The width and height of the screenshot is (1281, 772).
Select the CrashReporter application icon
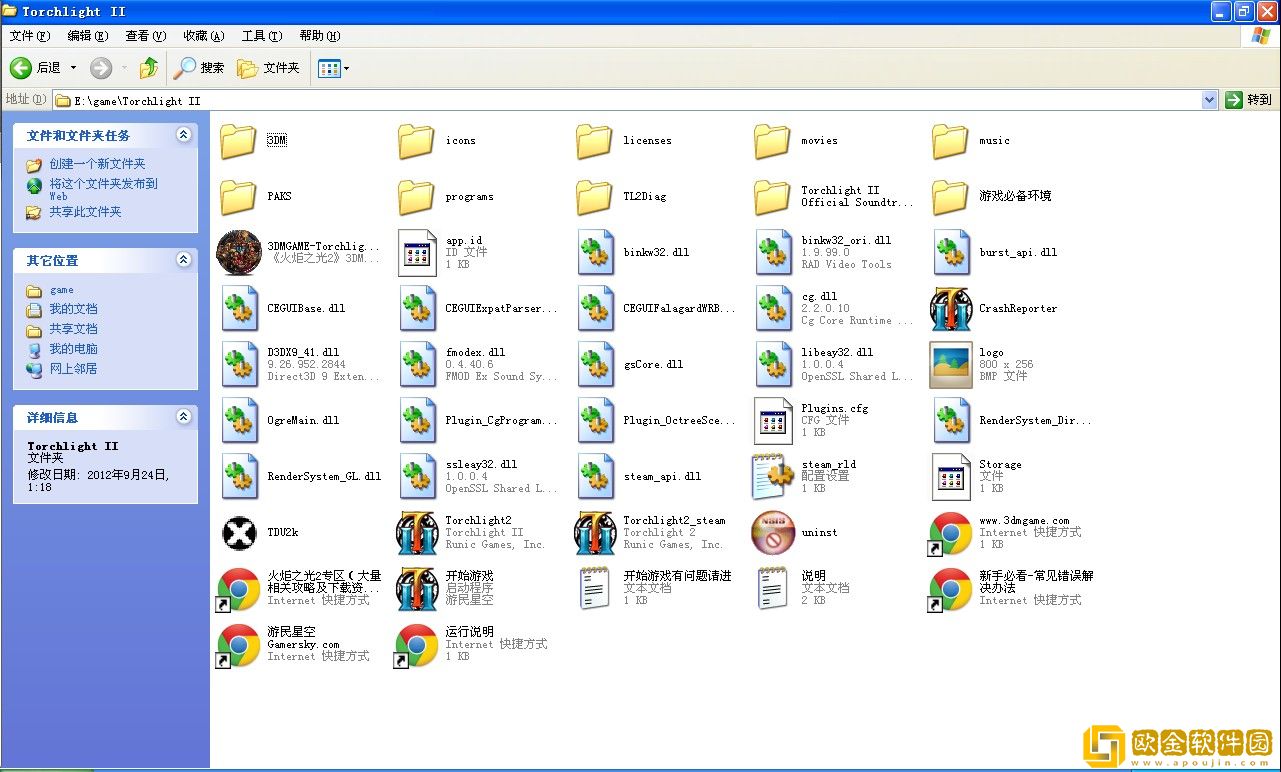click(x=950, y=309)
